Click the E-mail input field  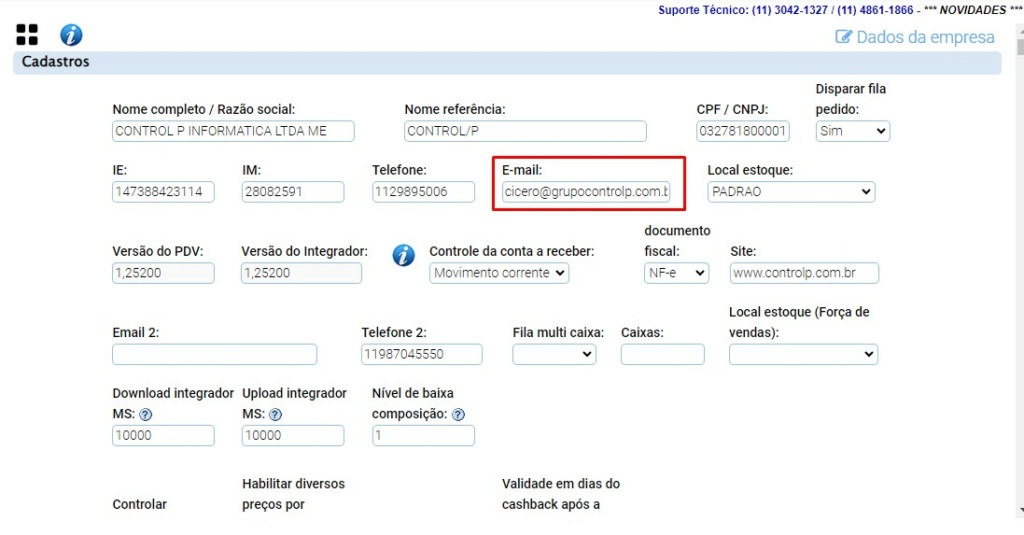586,191
